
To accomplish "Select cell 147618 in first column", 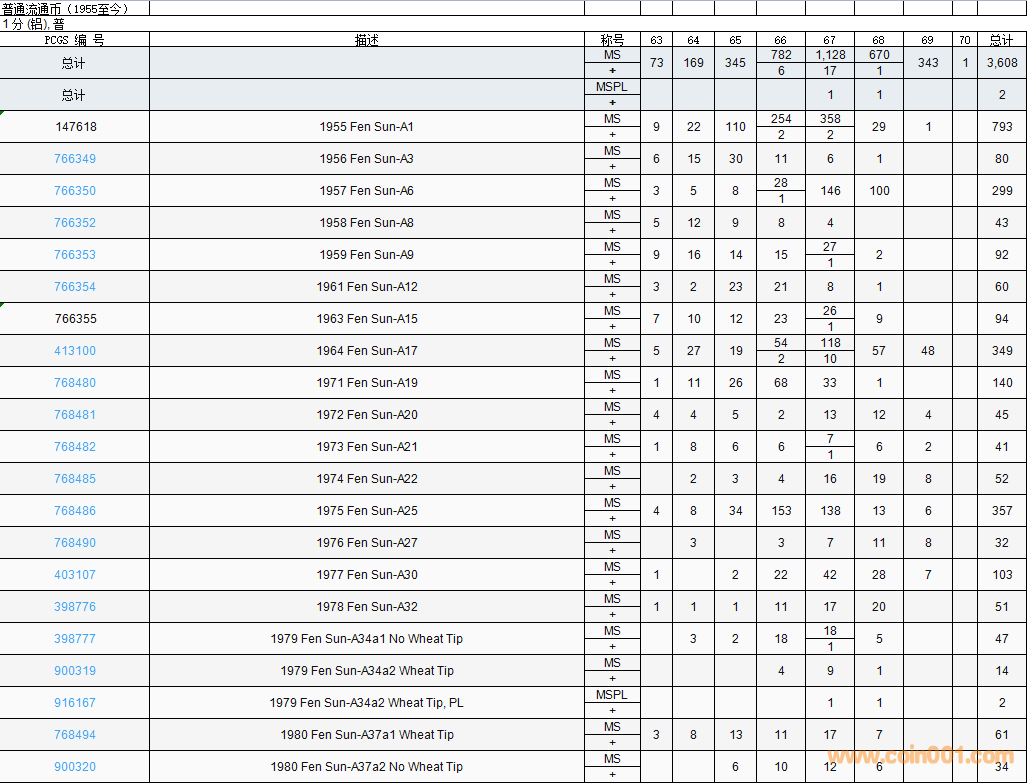I will pos(75,127).
